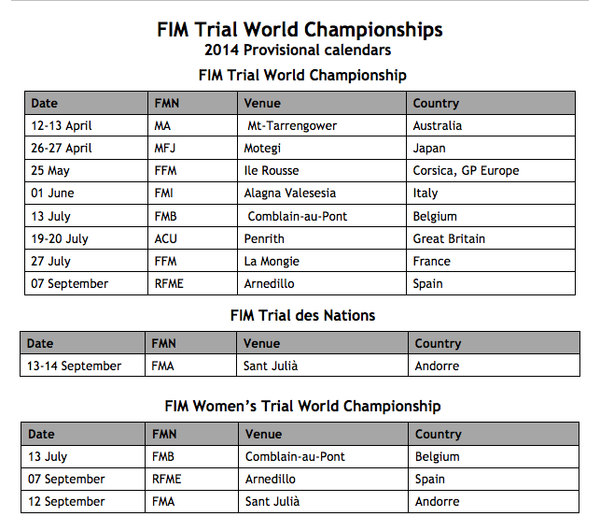Screen dimensions: 600x531
Task: Select the ACU federation cell
Action: (x=192, y=239)
